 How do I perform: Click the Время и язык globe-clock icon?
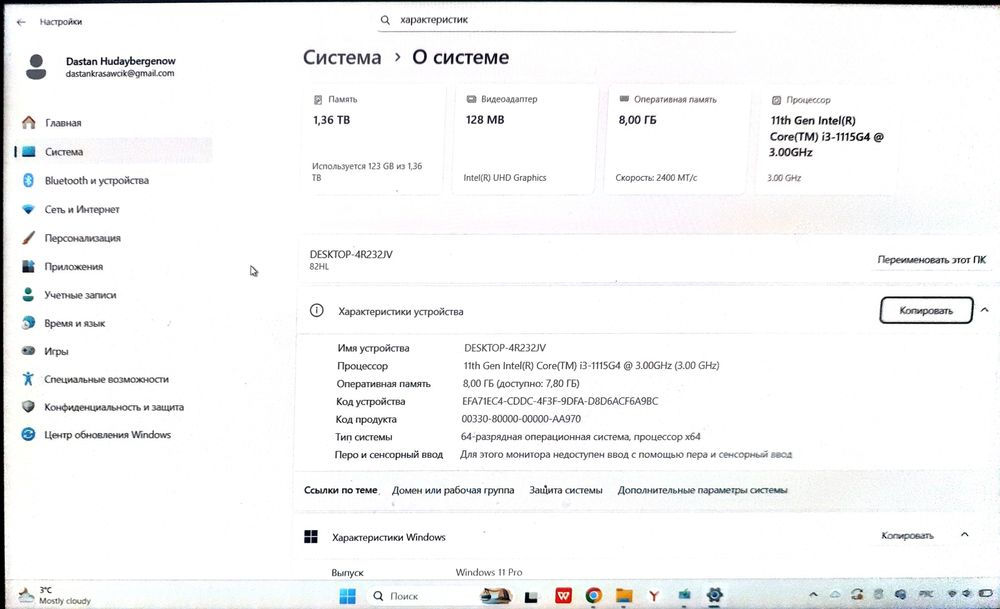click(28, 323)
